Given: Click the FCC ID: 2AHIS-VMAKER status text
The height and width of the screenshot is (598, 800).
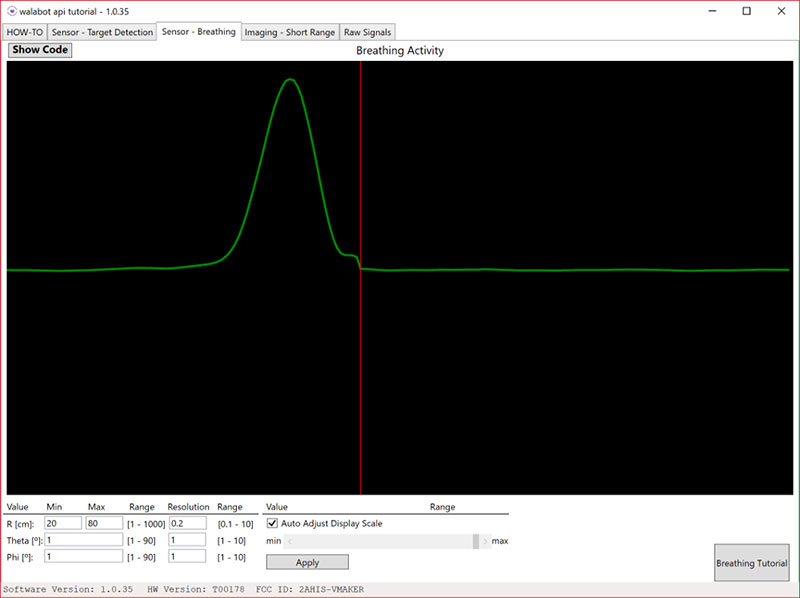Looking at the screenshot, I should [x=310, y=589].
